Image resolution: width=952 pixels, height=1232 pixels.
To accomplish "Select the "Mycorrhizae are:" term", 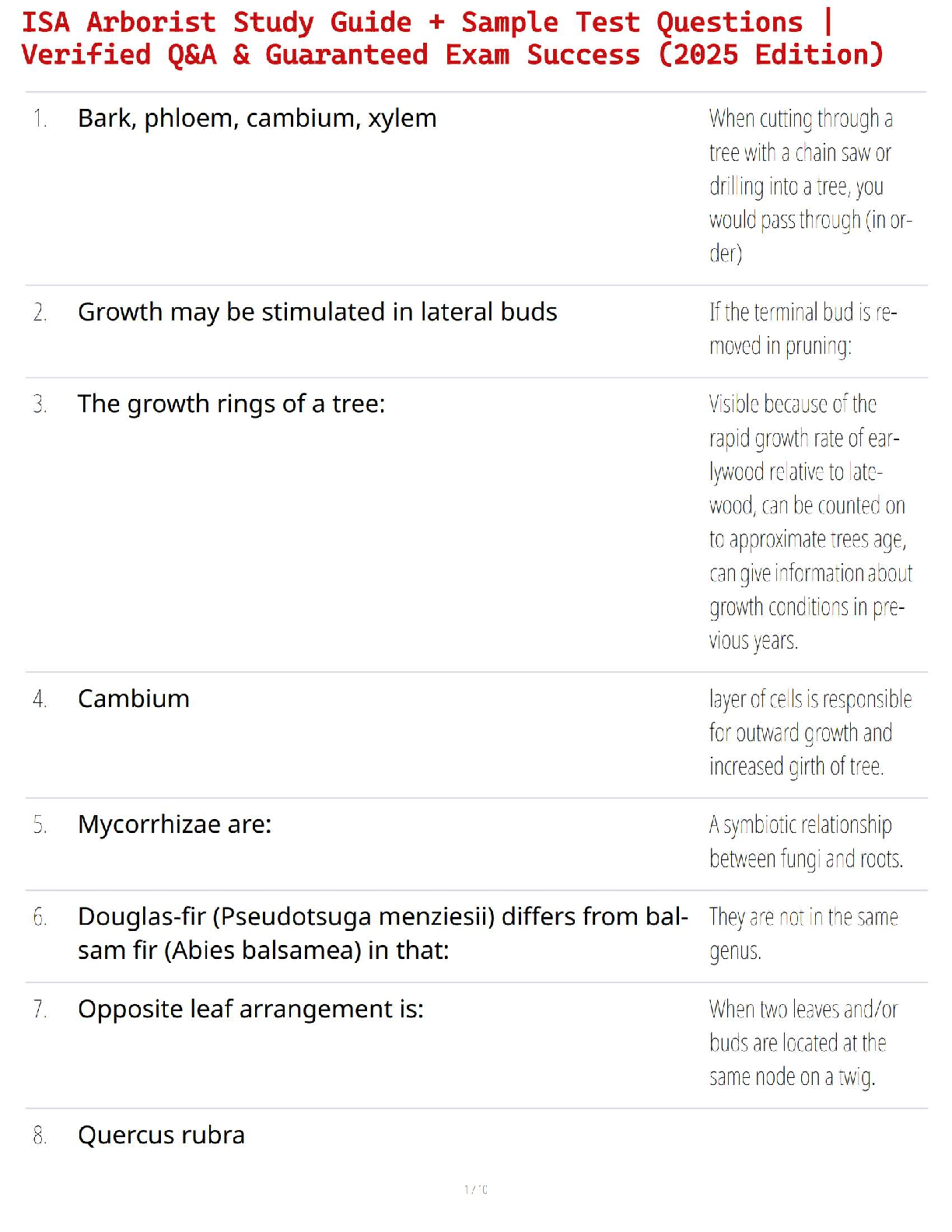I will (175, 824).
